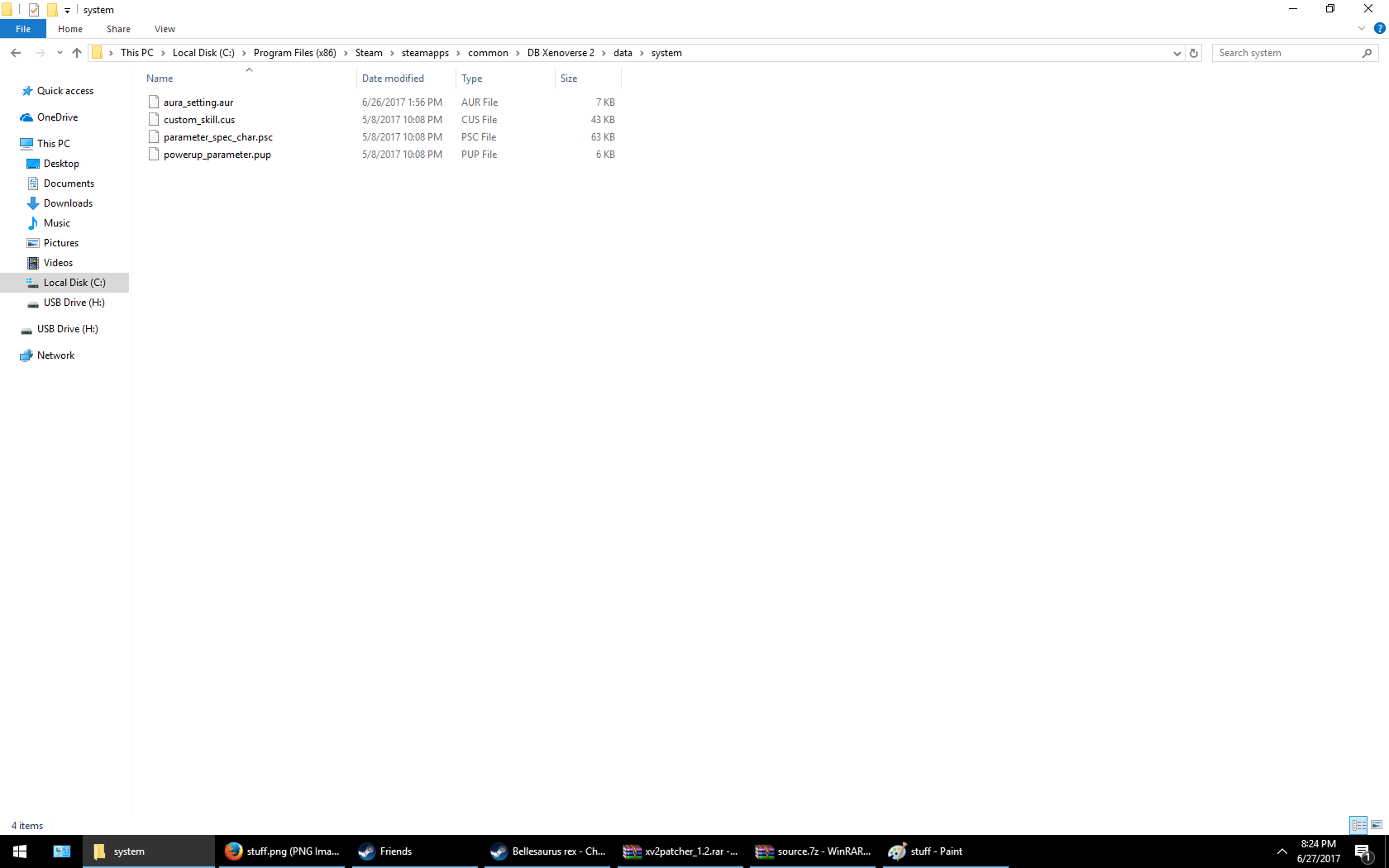Image resolution: width=1389 pixels, height=868 pixels.
Task: Sort files by Size column
Action: tap(588, 79)
